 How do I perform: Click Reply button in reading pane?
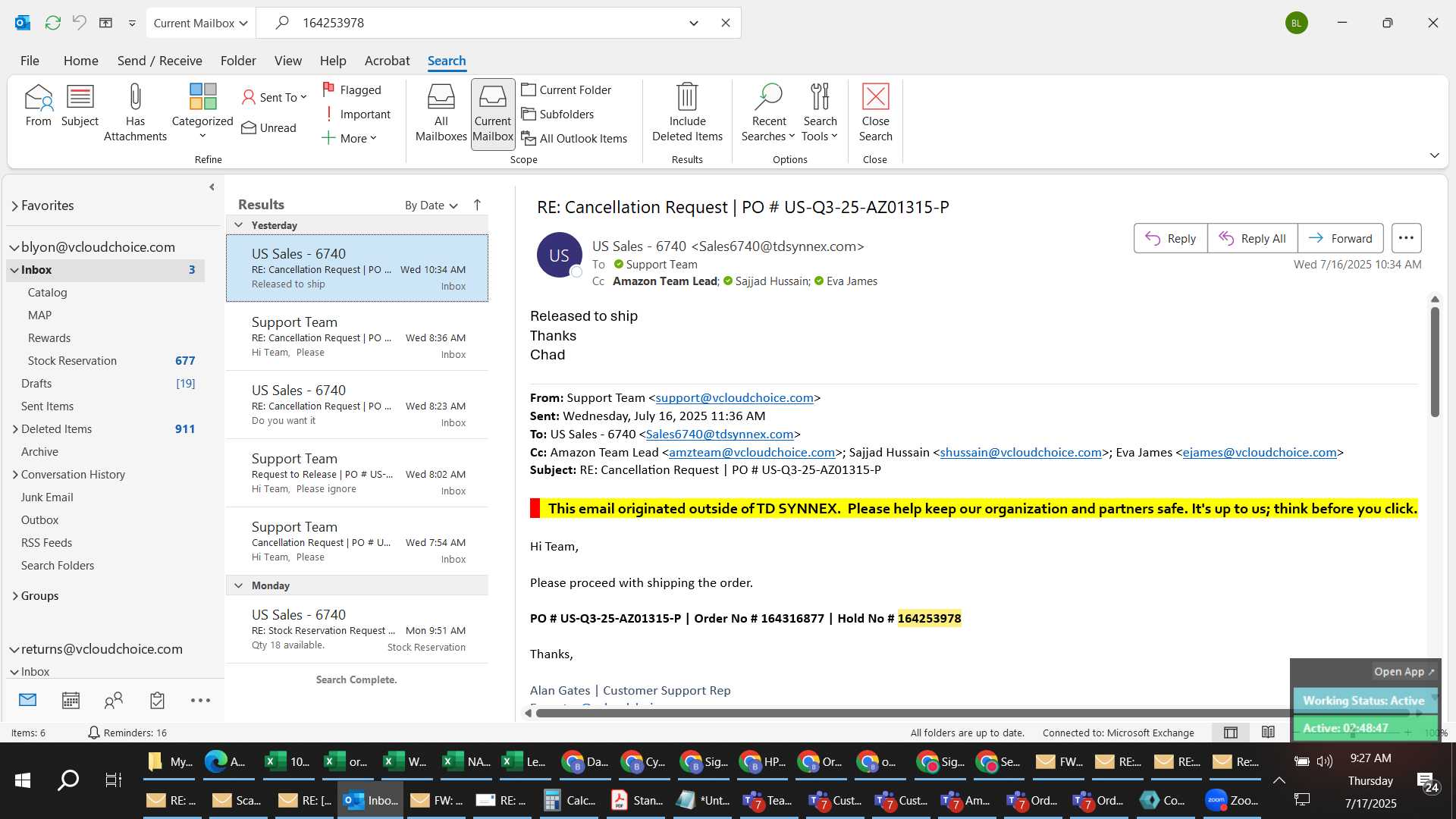point(1170,238)
